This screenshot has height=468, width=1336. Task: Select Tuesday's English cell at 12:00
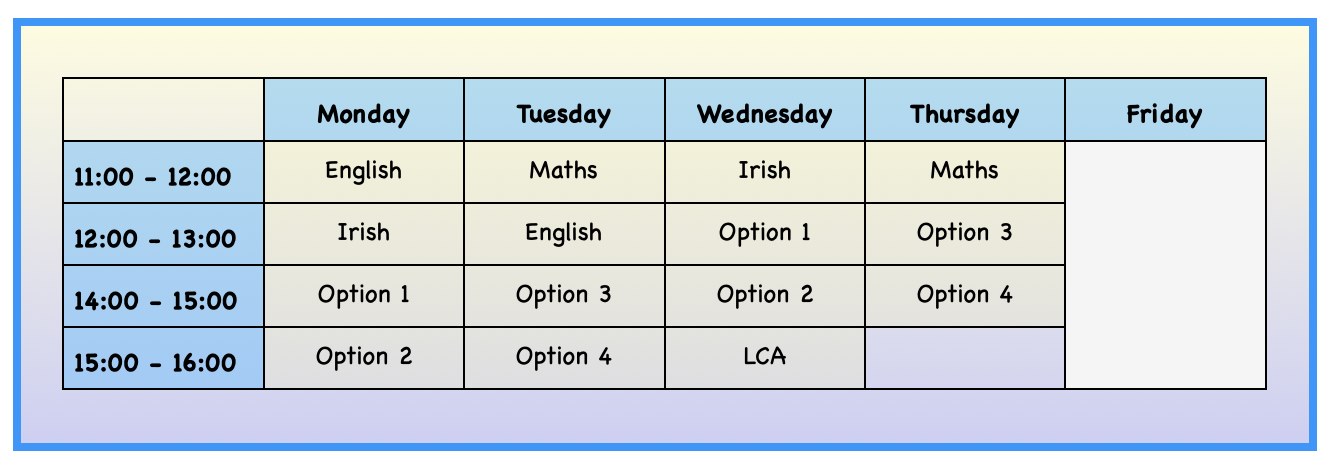564,234
